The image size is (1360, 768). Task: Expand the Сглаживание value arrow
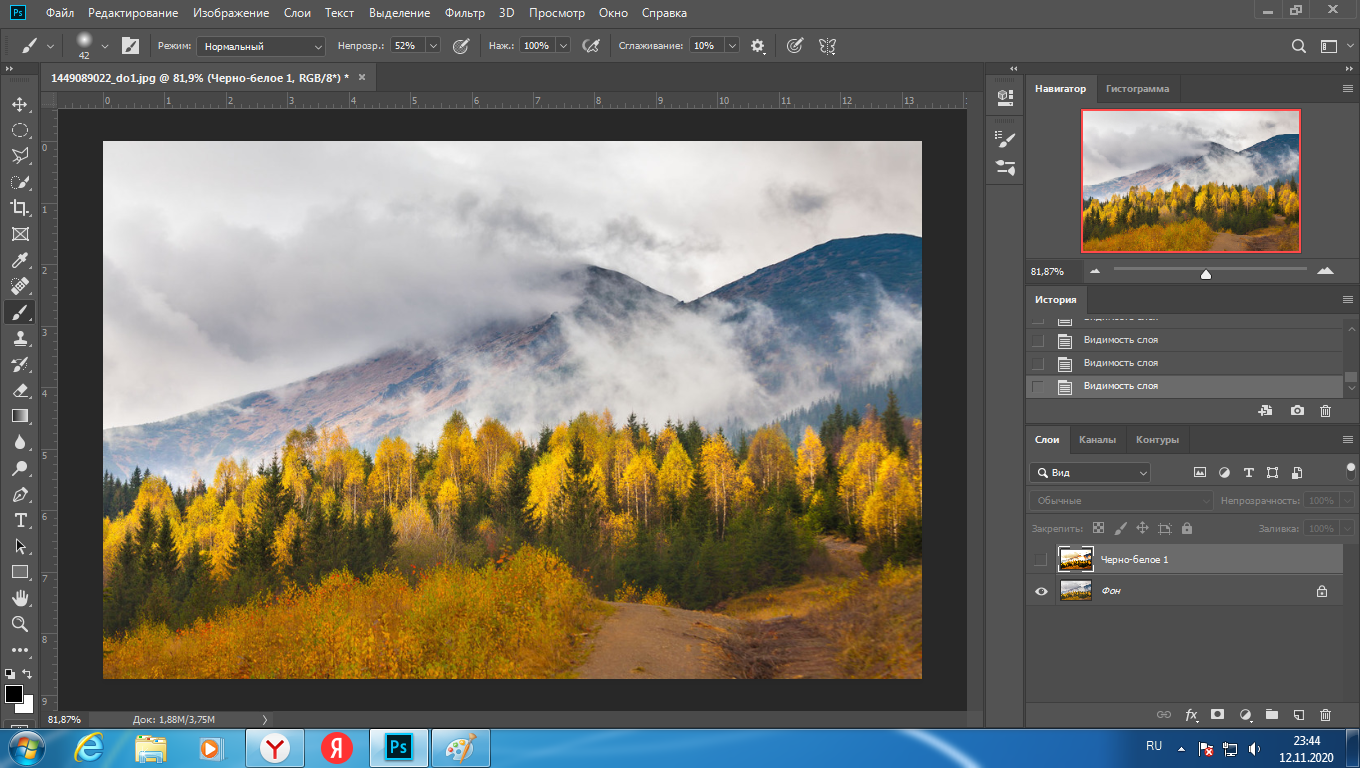732,46
